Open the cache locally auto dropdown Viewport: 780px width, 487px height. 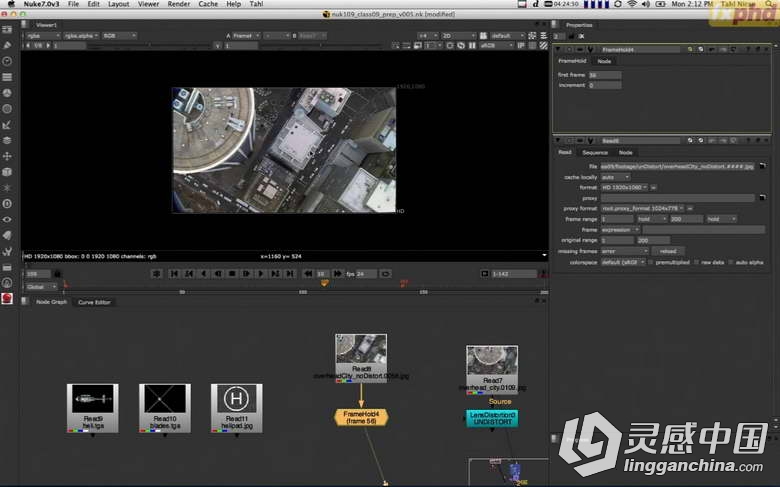615,177
